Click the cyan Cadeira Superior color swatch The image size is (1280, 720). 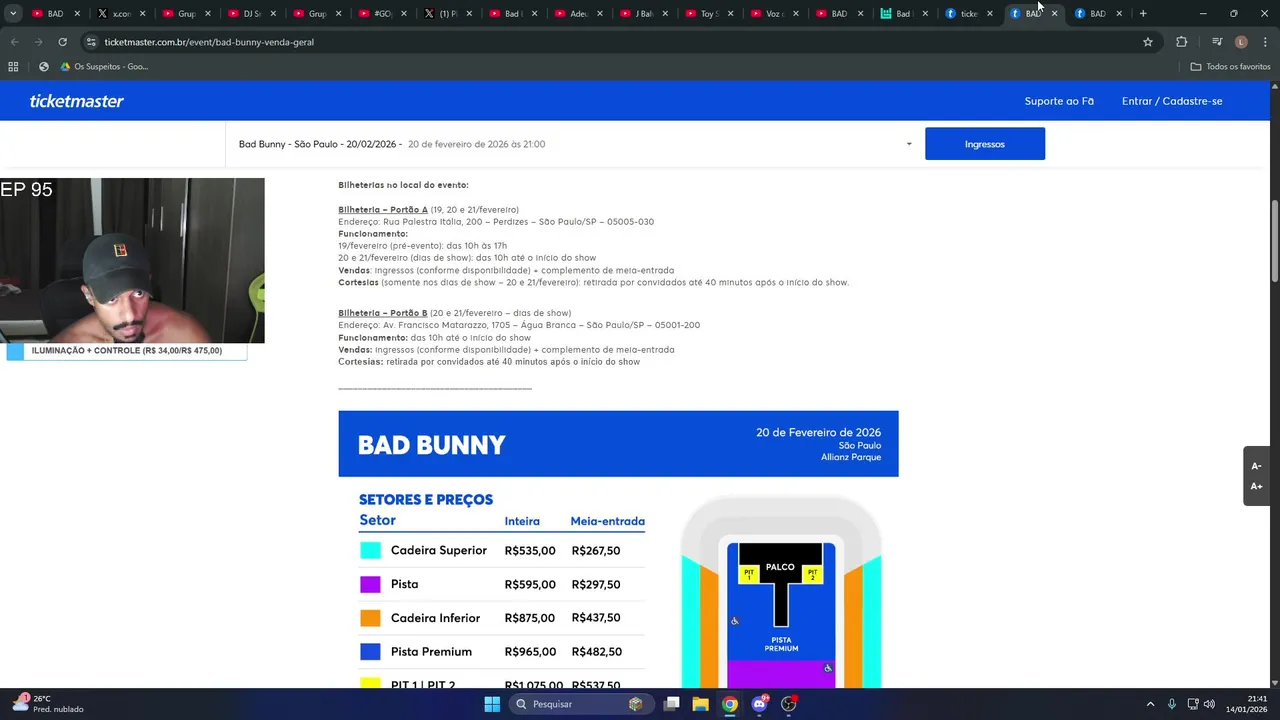tap(370, 550)
